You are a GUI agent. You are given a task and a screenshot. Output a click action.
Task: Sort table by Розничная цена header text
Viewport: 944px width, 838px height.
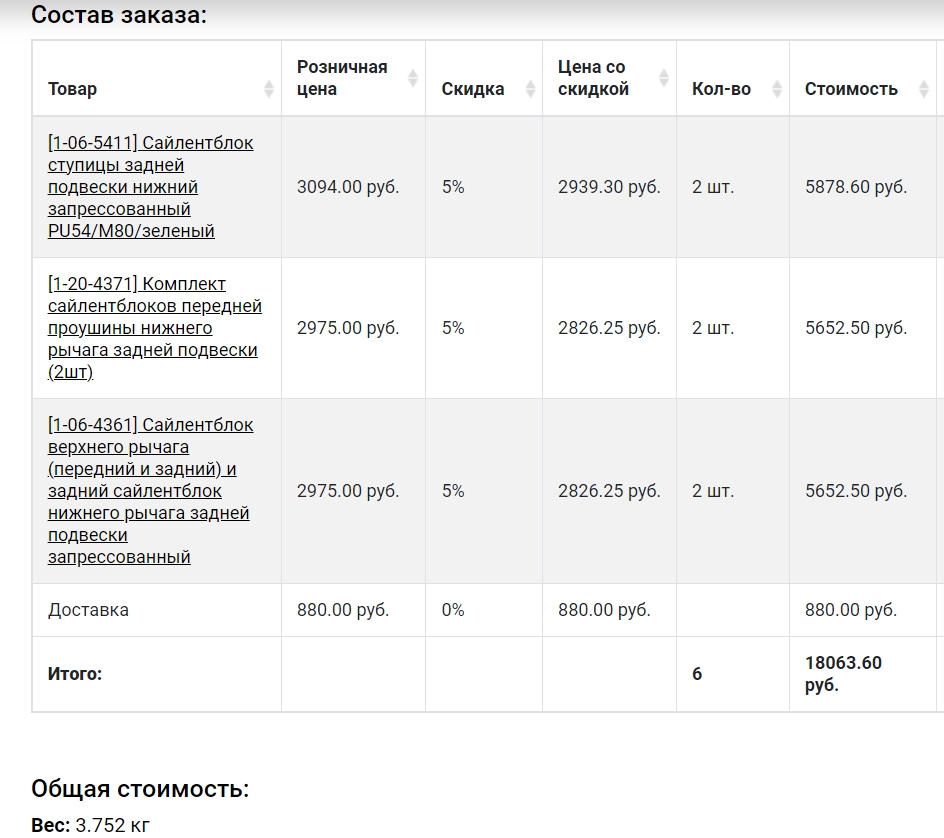[341, 78]
